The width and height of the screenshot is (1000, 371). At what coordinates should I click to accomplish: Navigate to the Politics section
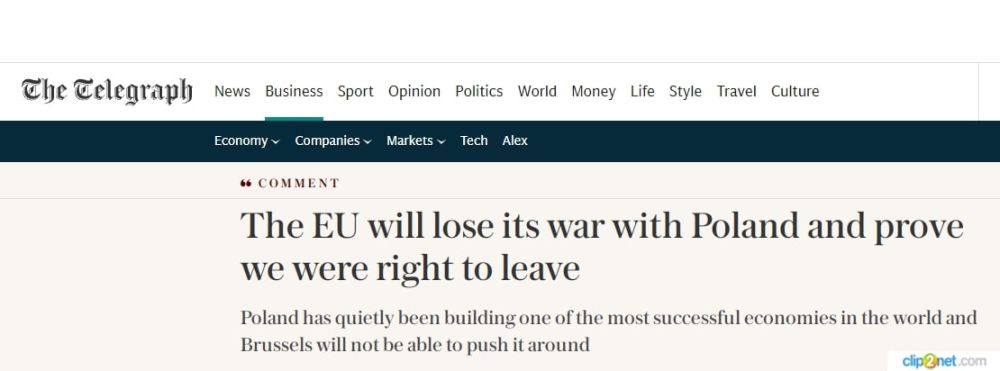point(479,91)
